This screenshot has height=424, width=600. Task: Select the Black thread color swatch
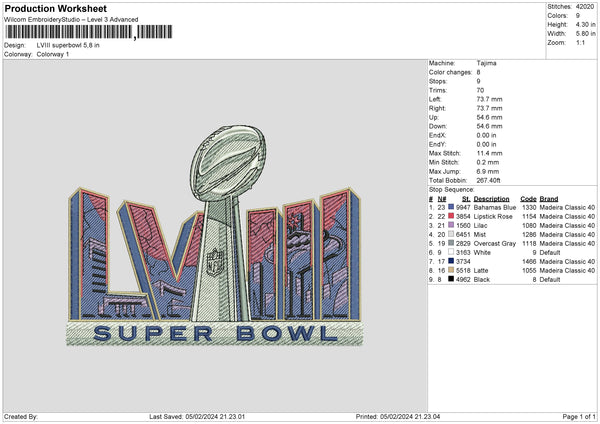click(x=451, y=279)
